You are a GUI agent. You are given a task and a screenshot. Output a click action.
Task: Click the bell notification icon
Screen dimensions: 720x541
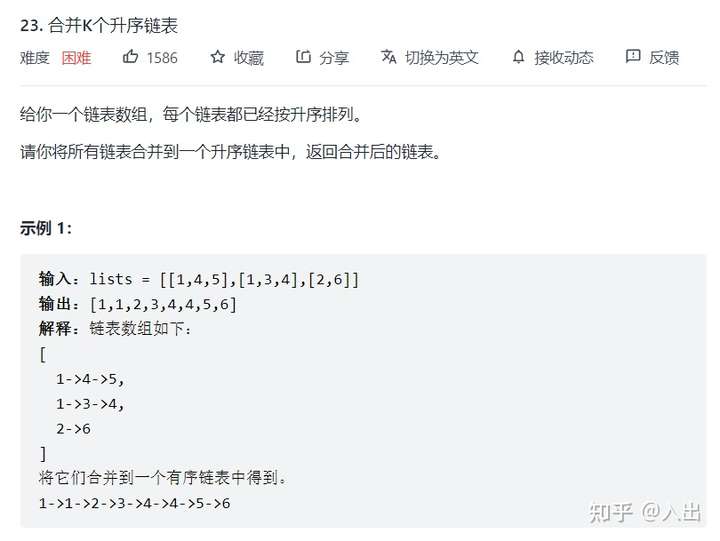pos(518,57)
